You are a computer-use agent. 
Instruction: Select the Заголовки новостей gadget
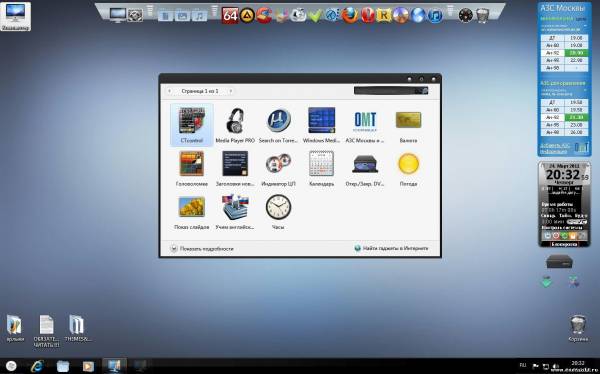pos(235,168)
